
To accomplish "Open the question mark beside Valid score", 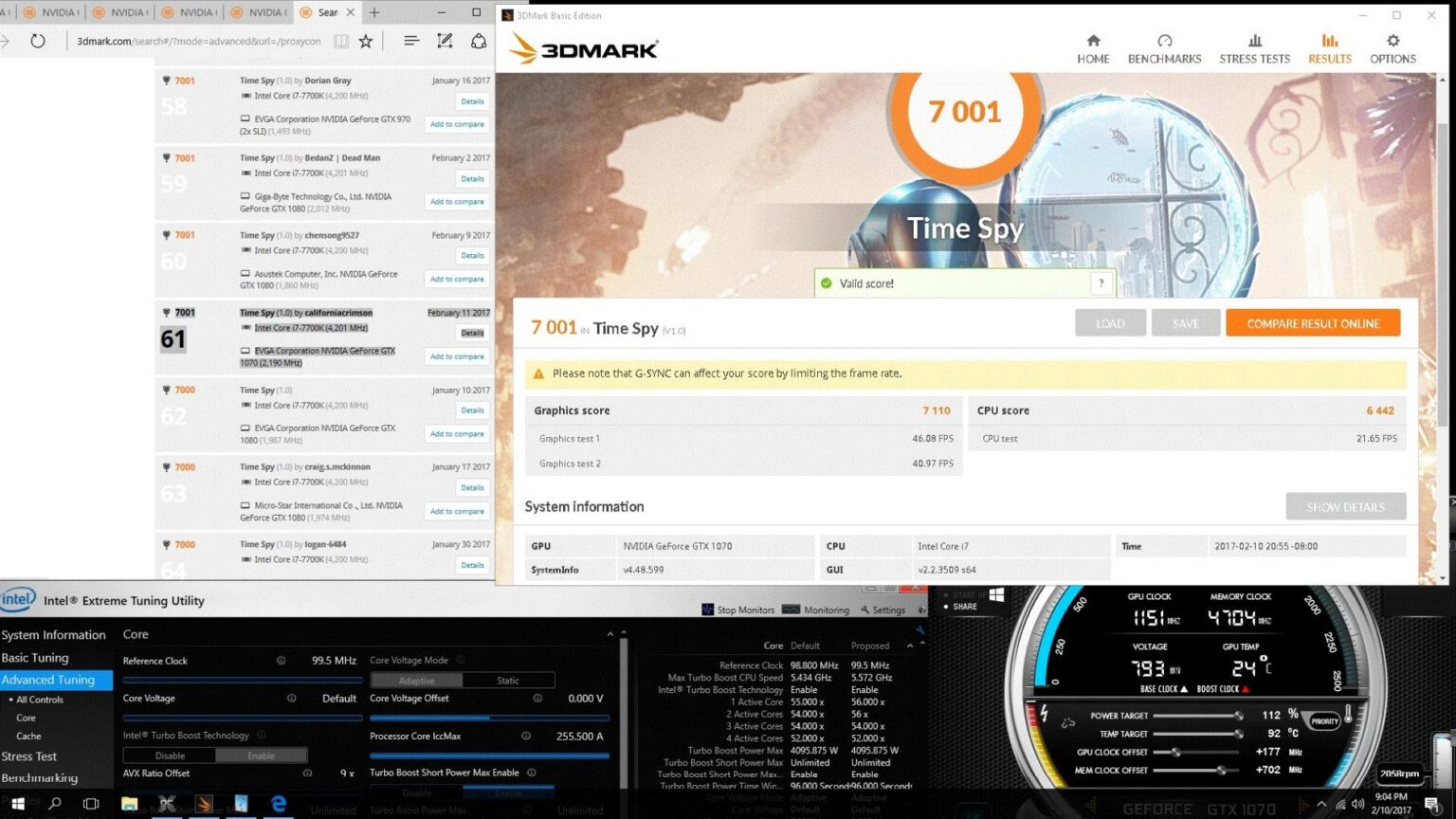I will pyautogui.click(x=1101, y=283).
